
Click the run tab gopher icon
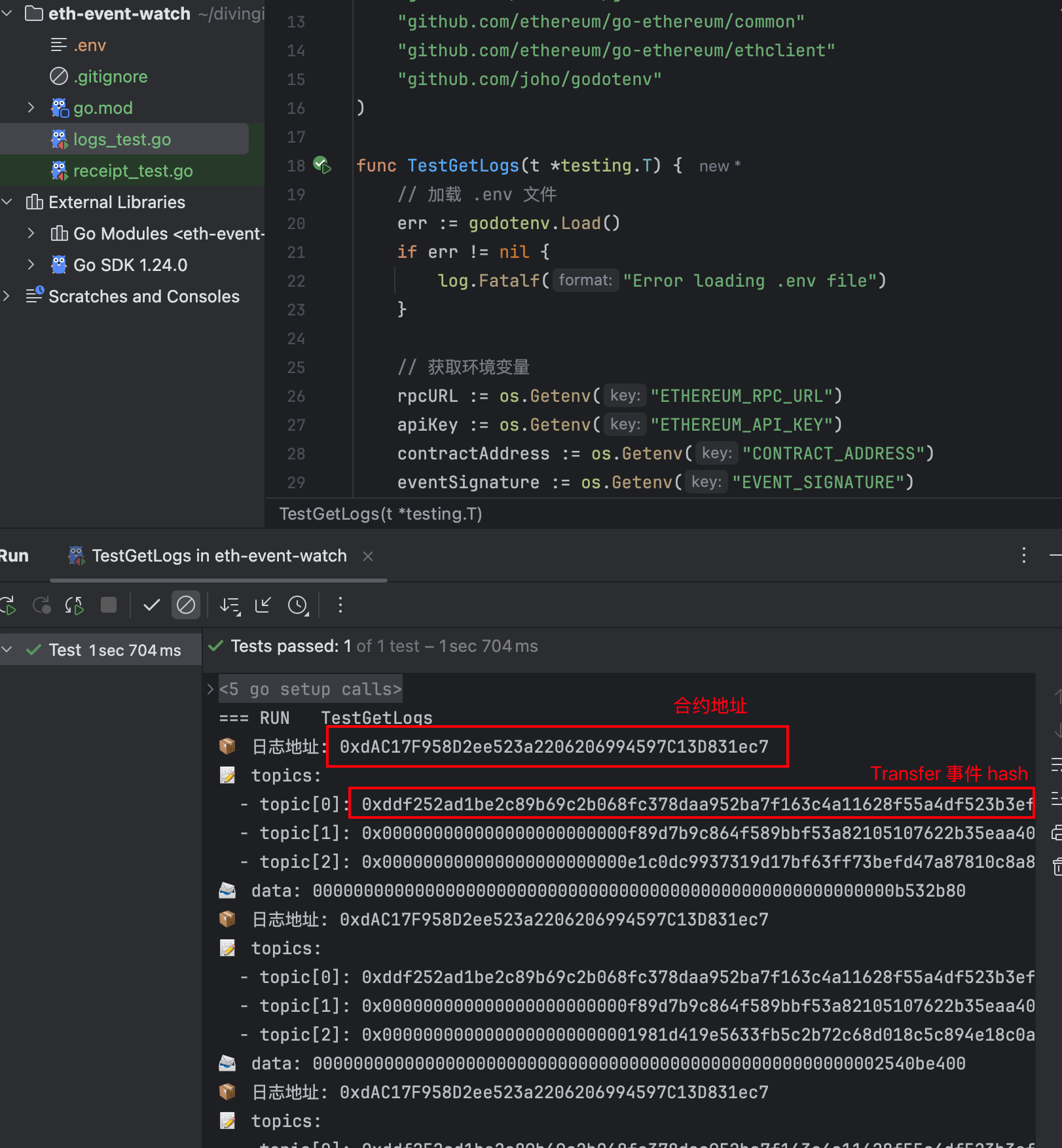(76, 556)
